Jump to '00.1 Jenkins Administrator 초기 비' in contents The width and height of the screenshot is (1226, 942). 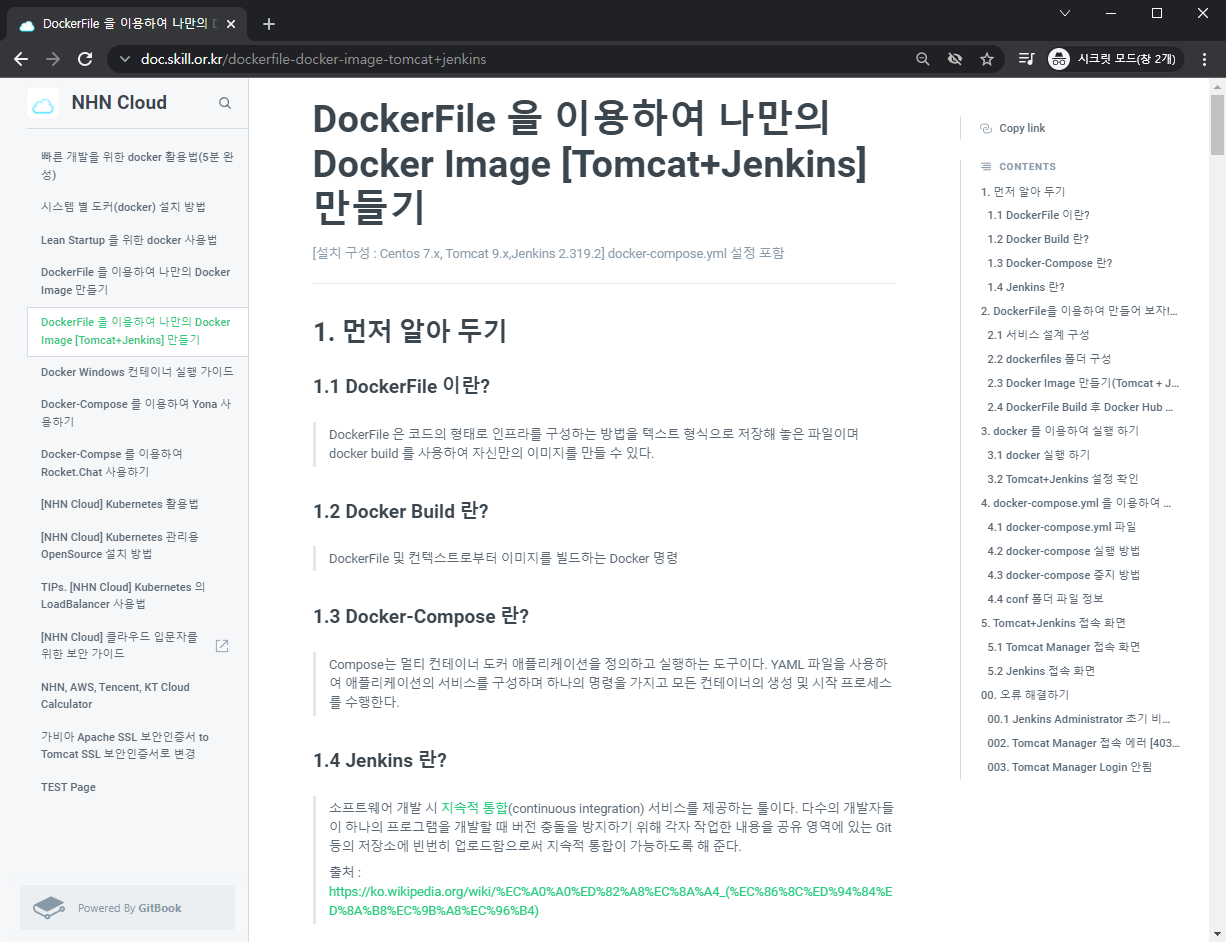point(1078,719)
